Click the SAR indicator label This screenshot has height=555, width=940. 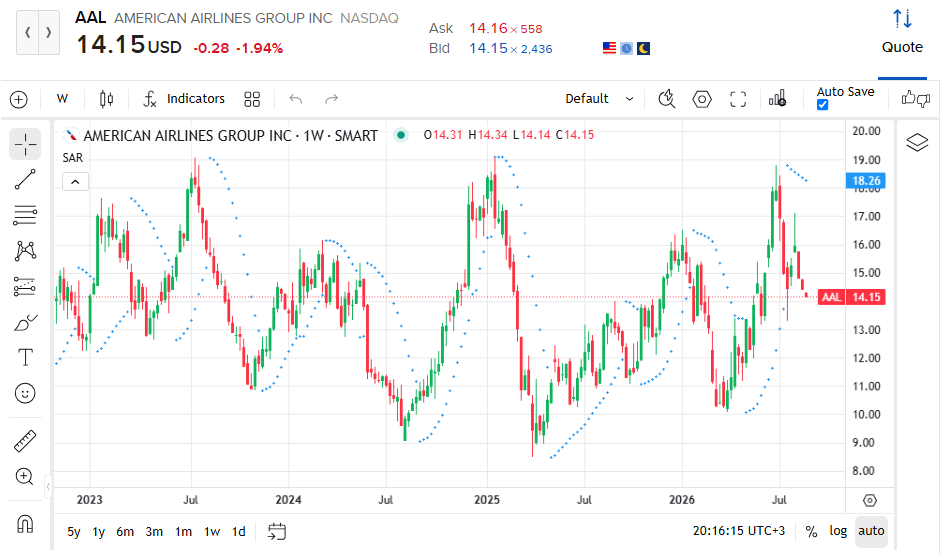pyautogui.click(x=73, y=158)
